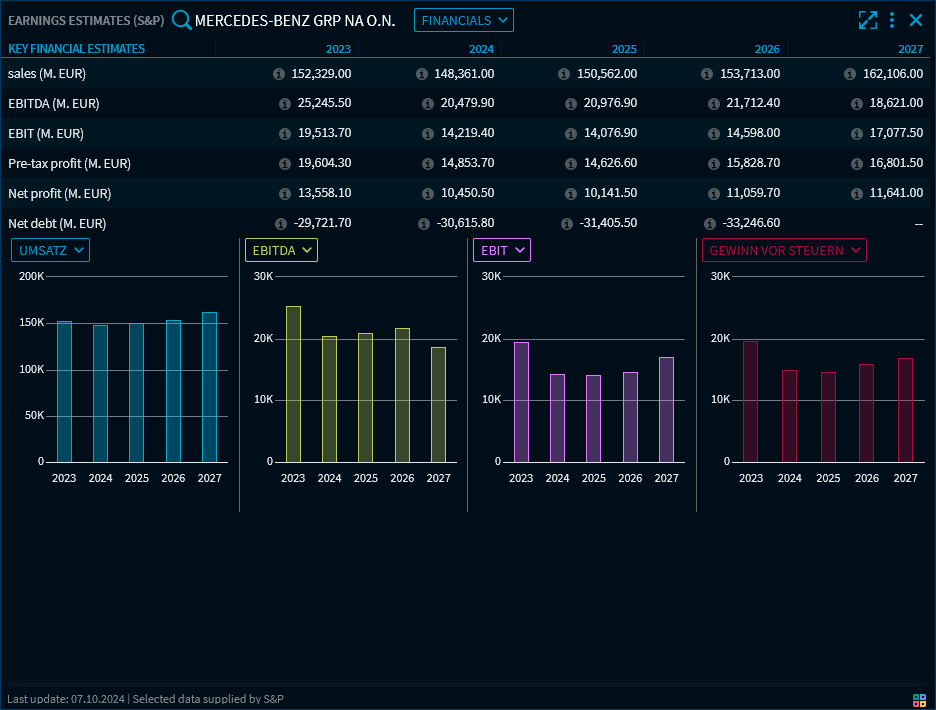Expand the EBITDA chart dropdown
The height and width of the screenshot is (710, 936).
pos(281,250)
